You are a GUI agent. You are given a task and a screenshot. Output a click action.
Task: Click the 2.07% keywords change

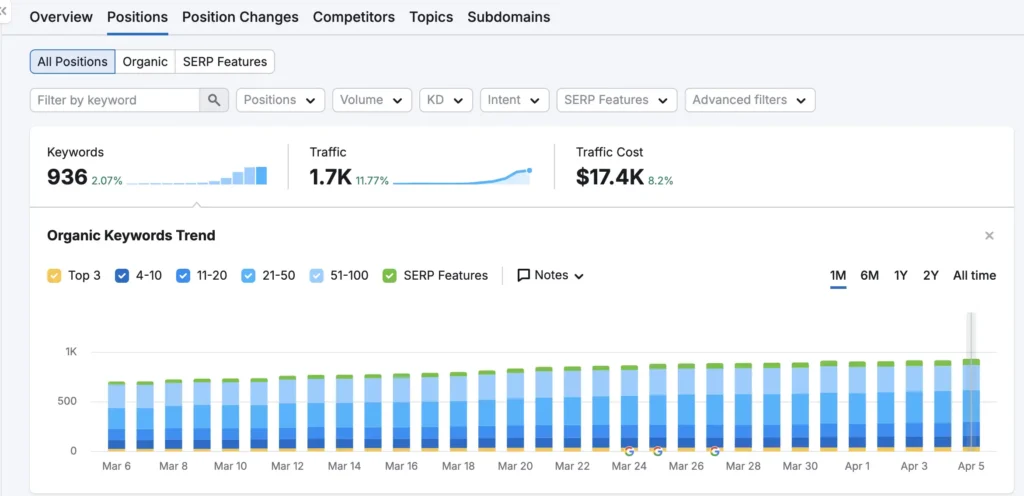[x=107, y=181]
